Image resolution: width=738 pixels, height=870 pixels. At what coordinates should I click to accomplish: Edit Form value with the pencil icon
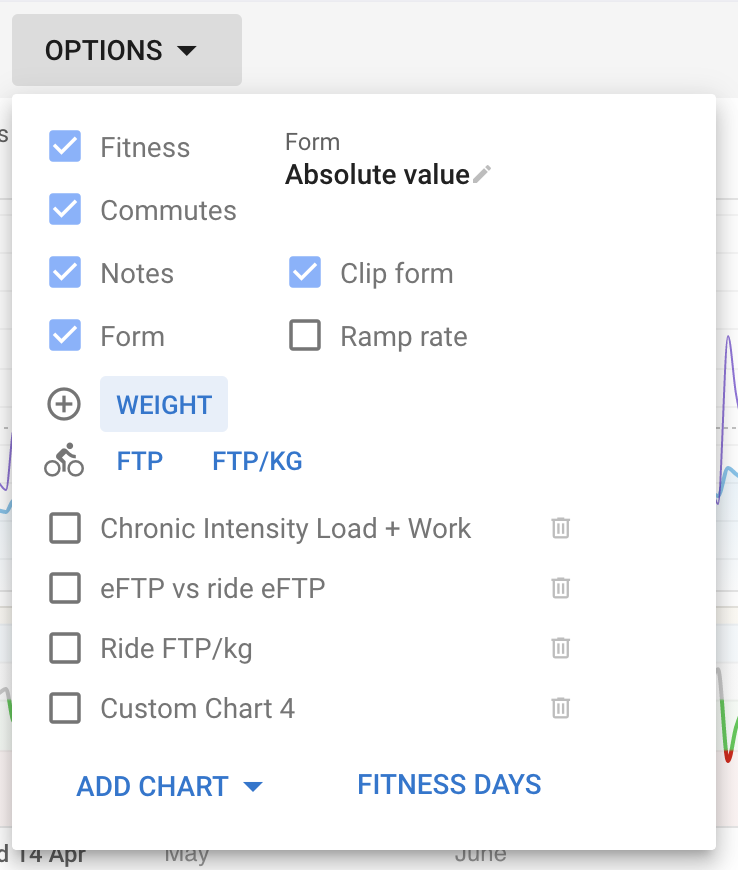pyautogui.click(x=482, y=174)
